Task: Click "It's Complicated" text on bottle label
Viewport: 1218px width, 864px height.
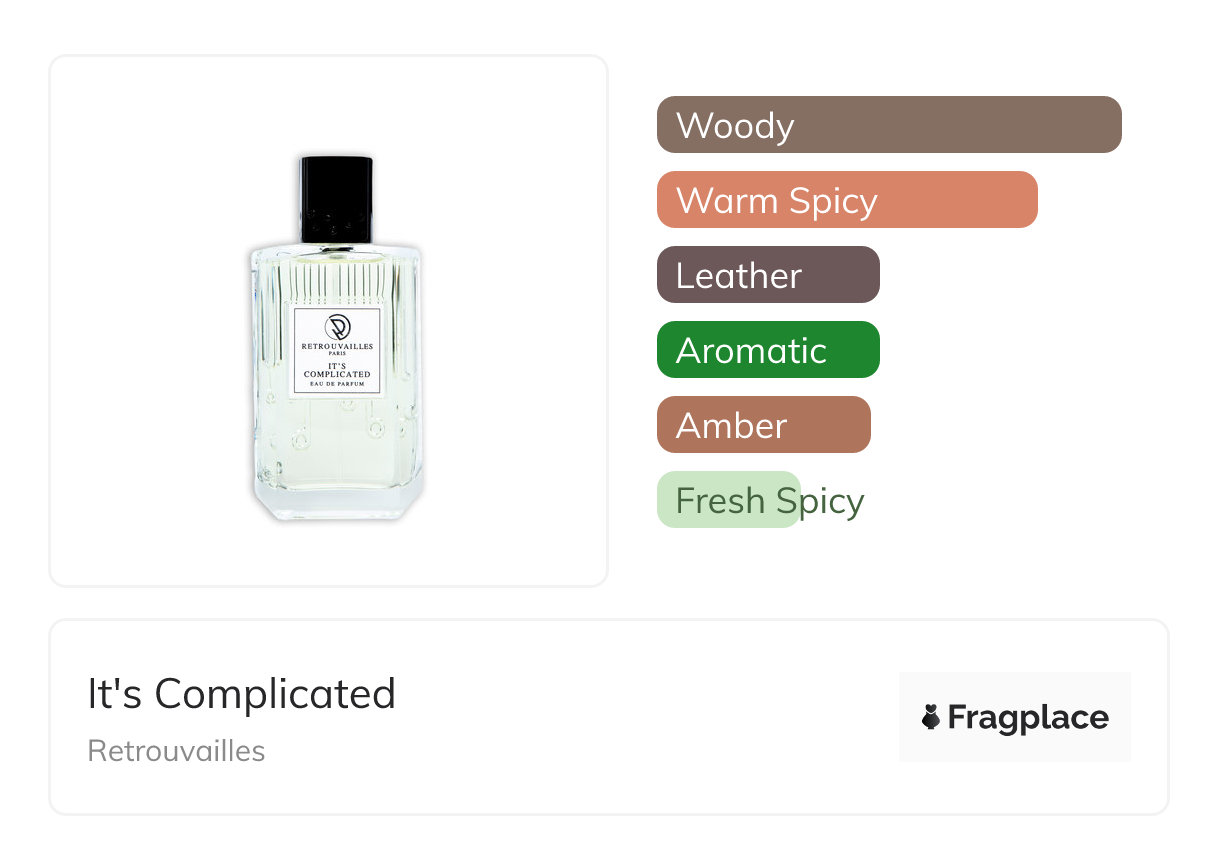Action: (x=337, y=370)
